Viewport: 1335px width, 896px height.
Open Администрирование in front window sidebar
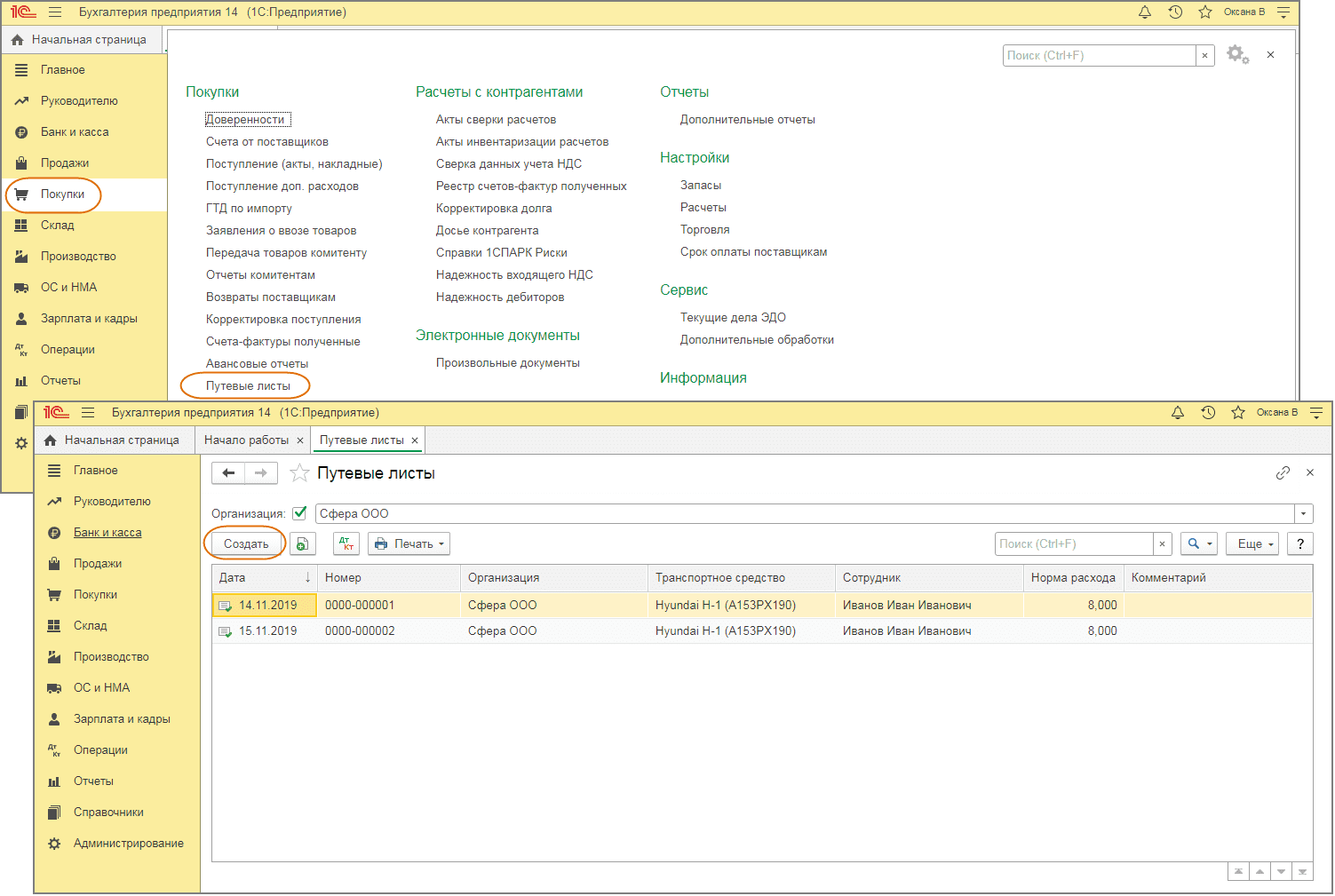(x=129, y=844)
